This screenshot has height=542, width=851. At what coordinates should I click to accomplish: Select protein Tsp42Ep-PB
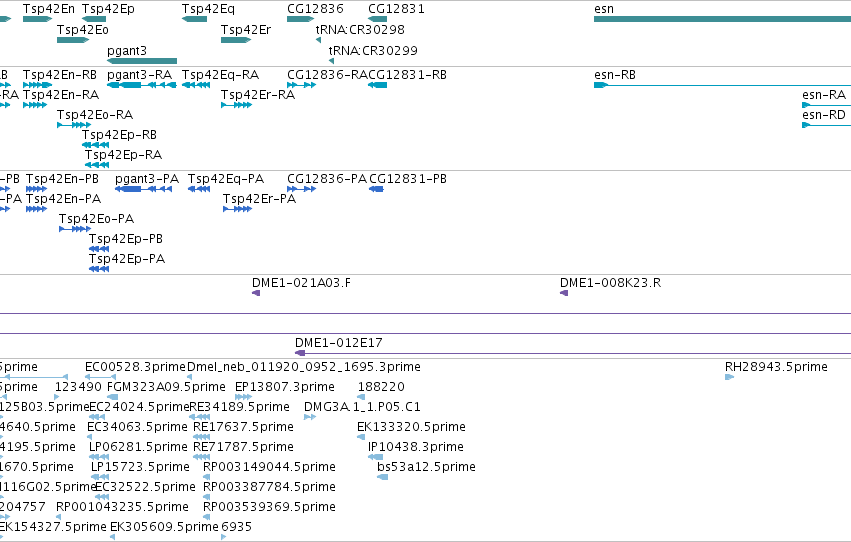[x=99, y=249]
